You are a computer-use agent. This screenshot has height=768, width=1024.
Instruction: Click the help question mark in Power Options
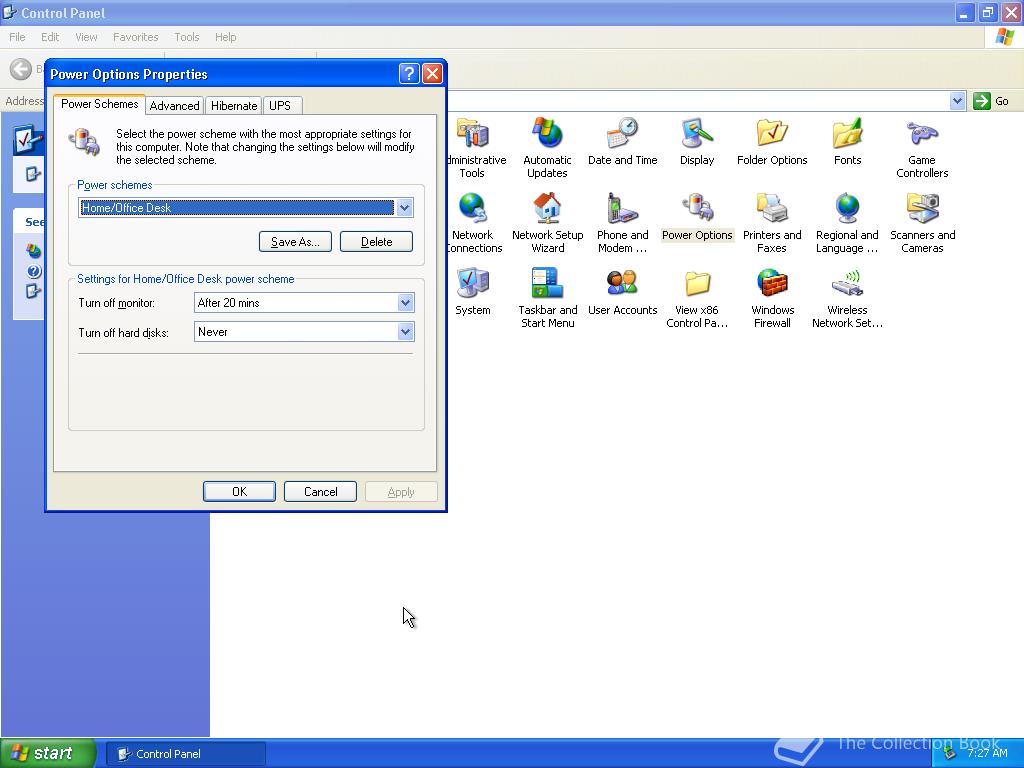click(x=409, y=74)
